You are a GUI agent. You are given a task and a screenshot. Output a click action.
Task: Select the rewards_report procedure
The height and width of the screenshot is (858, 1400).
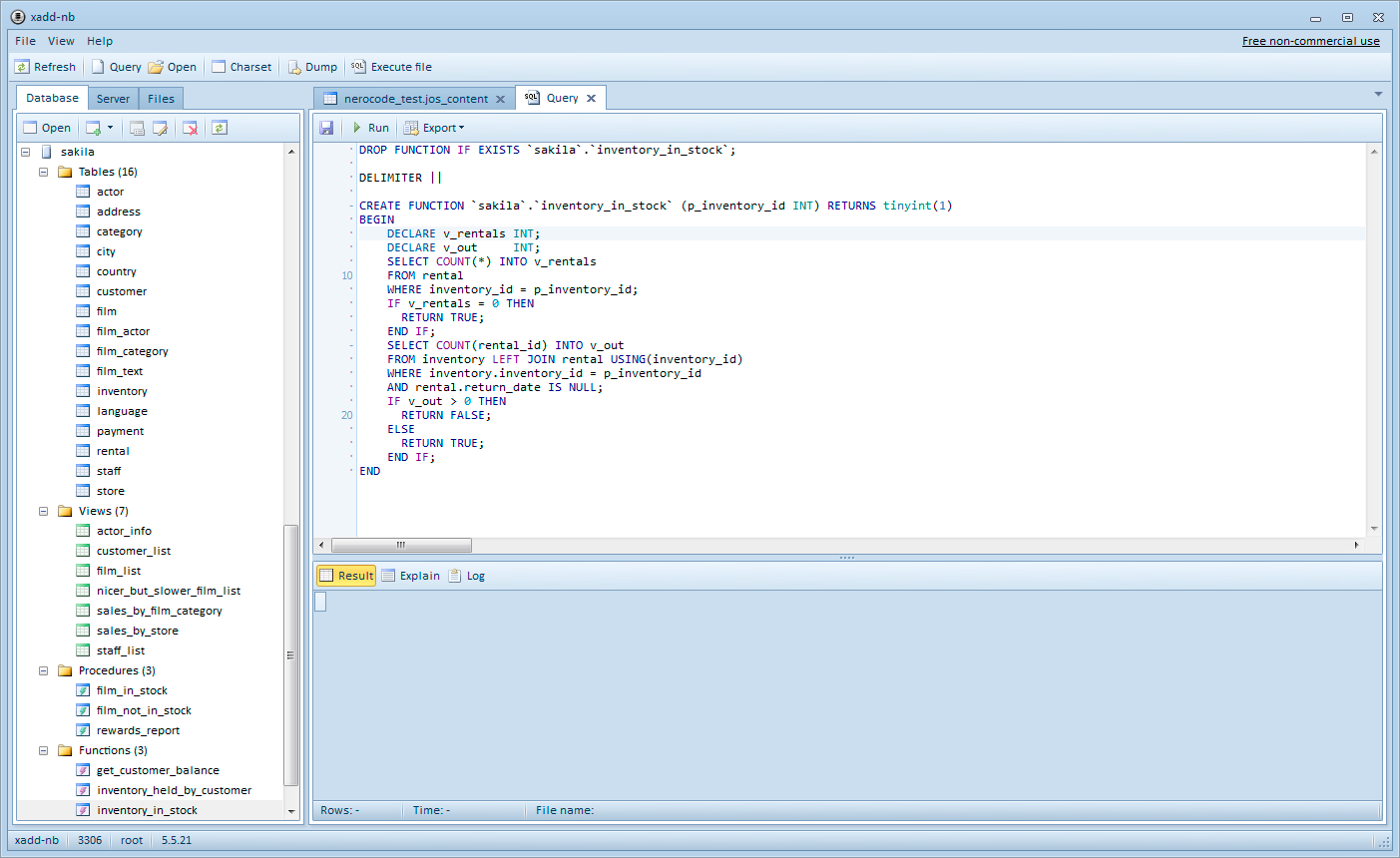(138, 730)
